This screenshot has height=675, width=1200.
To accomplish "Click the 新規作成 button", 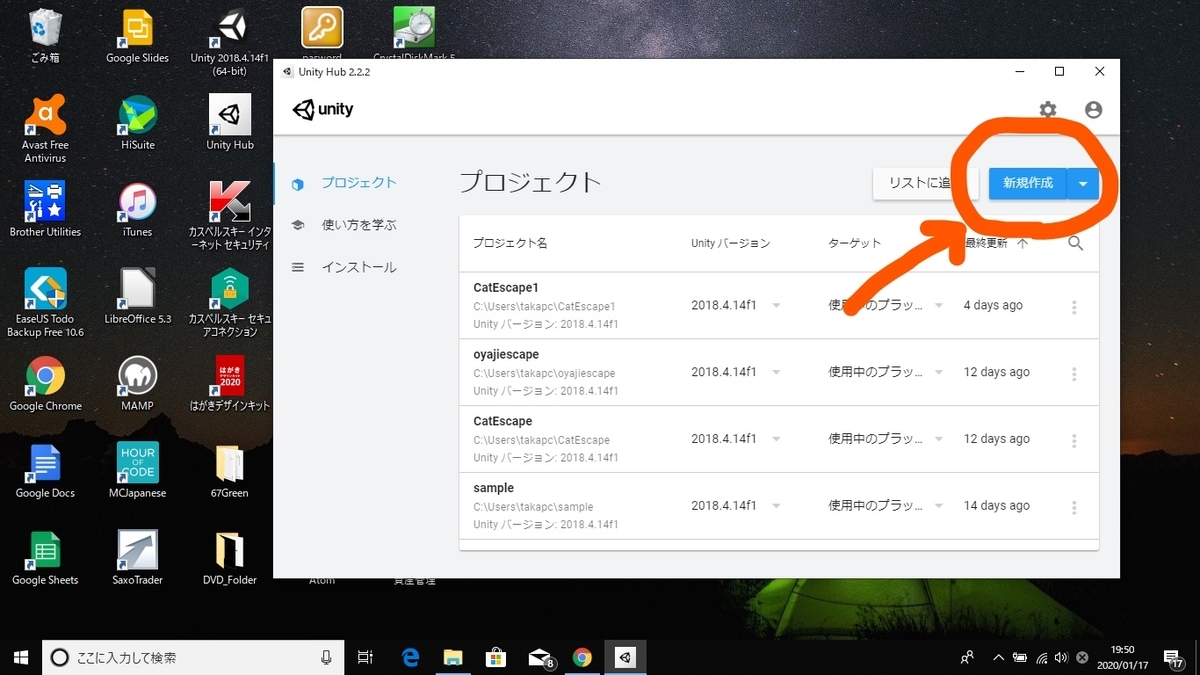I will [x=1028, y=183].
